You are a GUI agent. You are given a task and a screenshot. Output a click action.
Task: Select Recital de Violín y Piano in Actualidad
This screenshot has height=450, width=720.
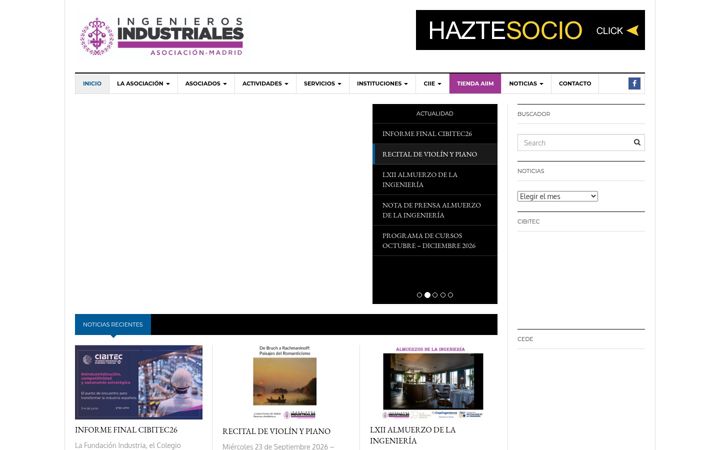click(435, 154)
